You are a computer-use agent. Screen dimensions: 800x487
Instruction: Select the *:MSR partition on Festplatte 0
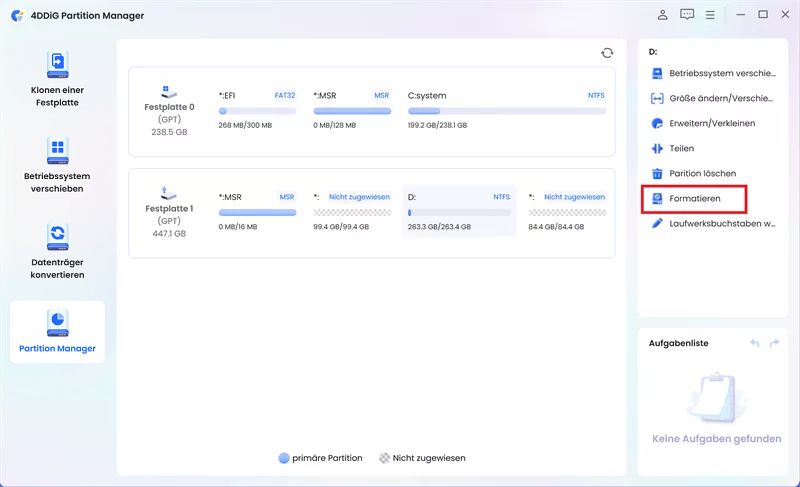pos(352,110)
